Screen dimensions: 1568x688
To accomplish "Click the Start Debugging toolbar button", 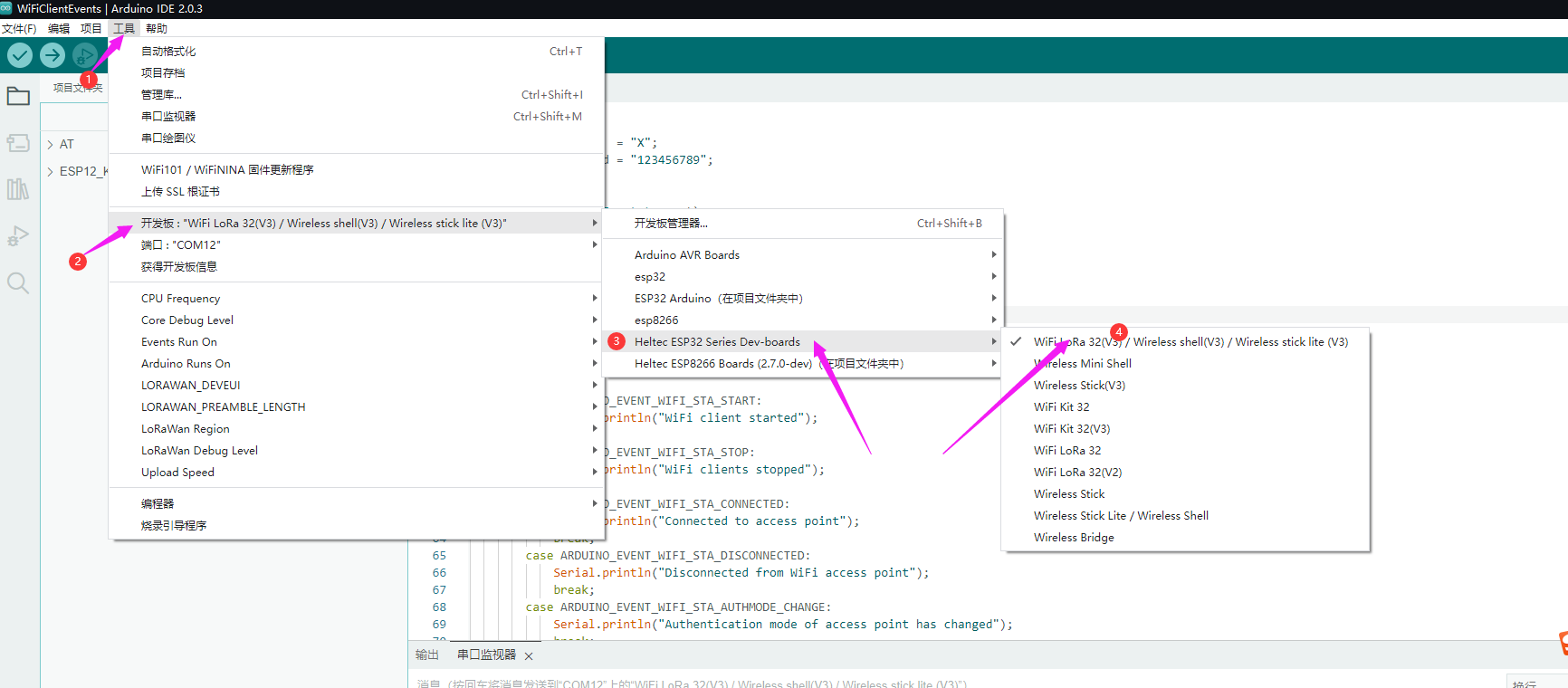I will pos(84,55).
